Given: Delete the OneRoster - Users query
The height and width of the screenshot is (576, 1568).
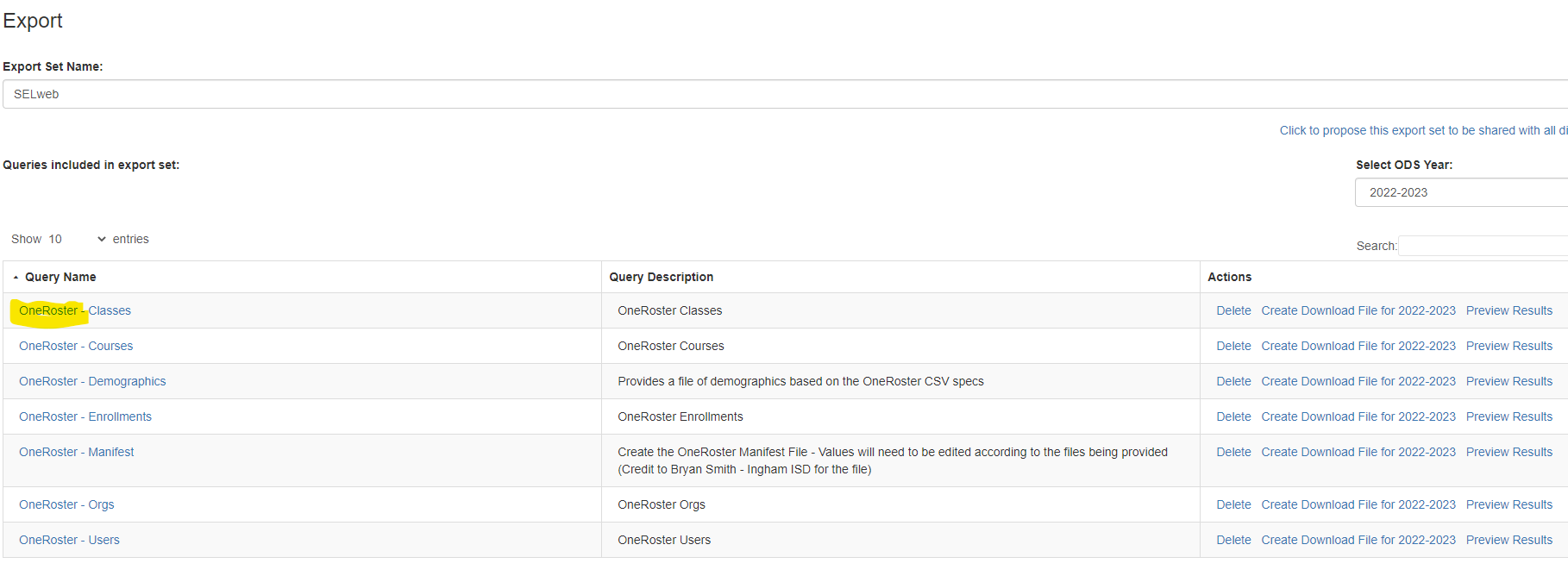Looking at the screenshot, I should click(x=1233, y=540).
